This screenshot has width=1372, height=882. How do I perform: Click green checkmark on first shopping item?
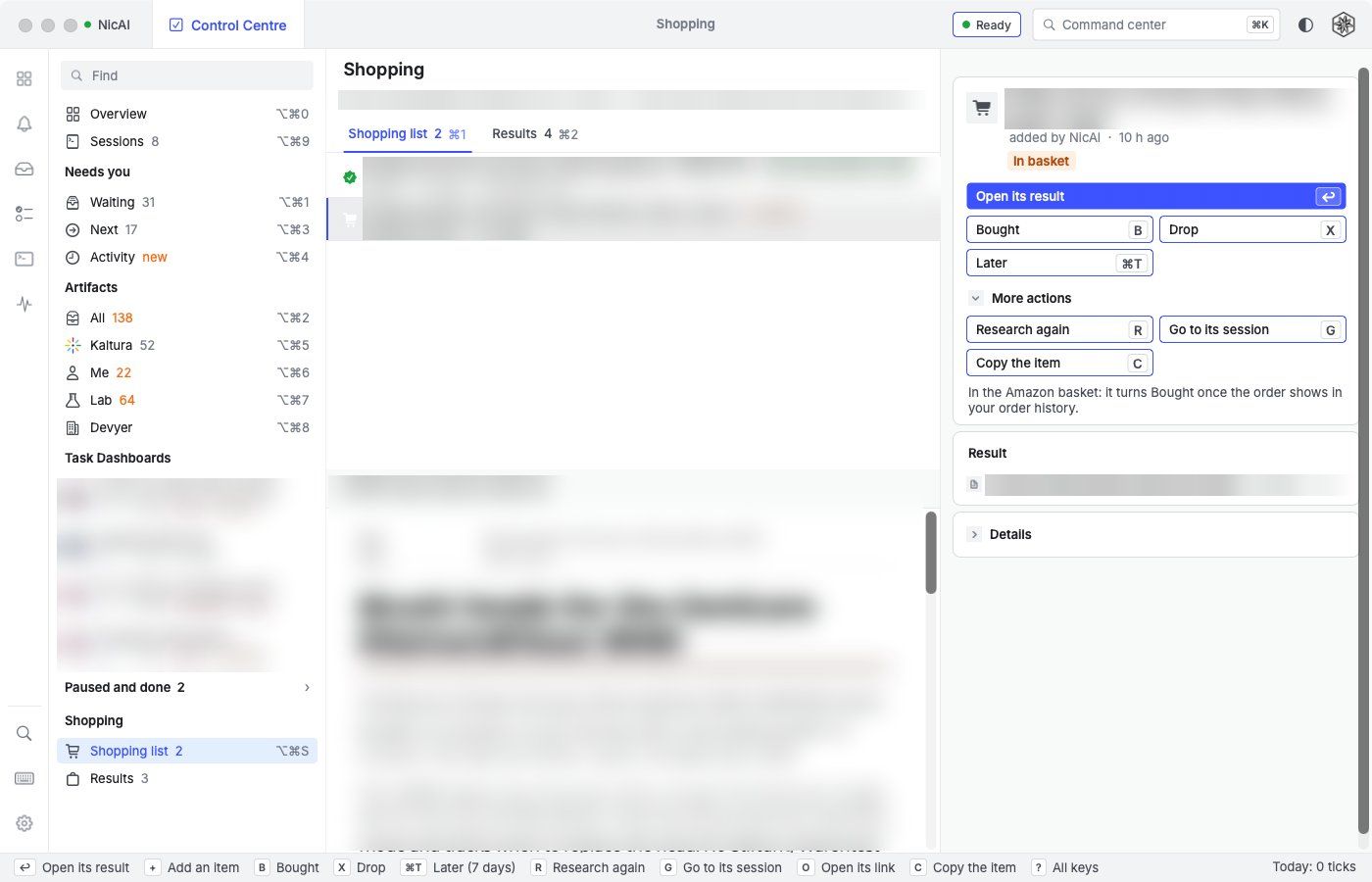350,177
